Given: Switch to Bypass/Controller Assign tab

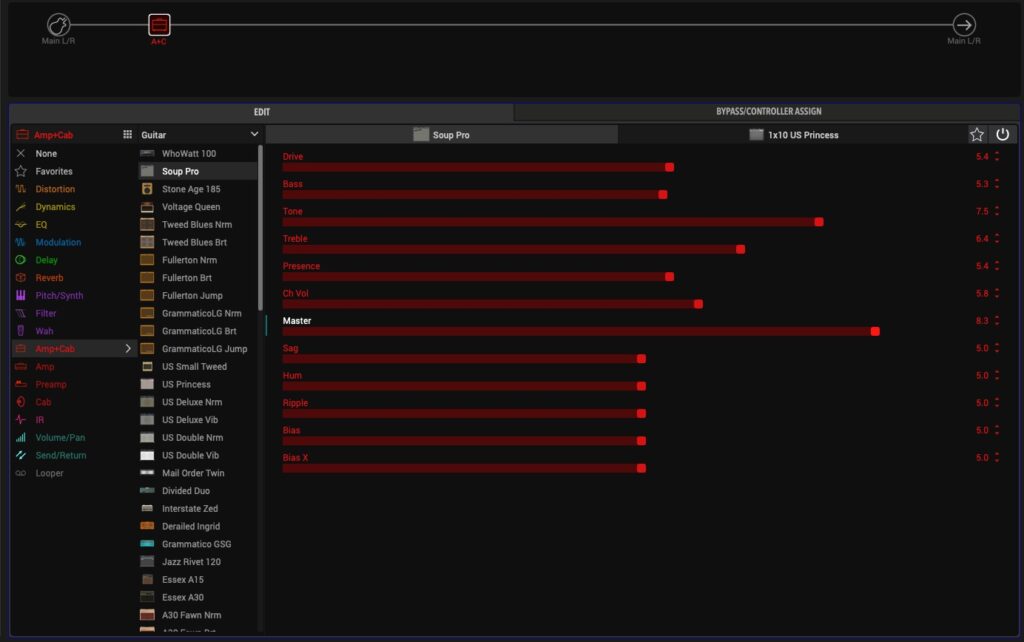Looking at the screenshot, I should (768, 112).
